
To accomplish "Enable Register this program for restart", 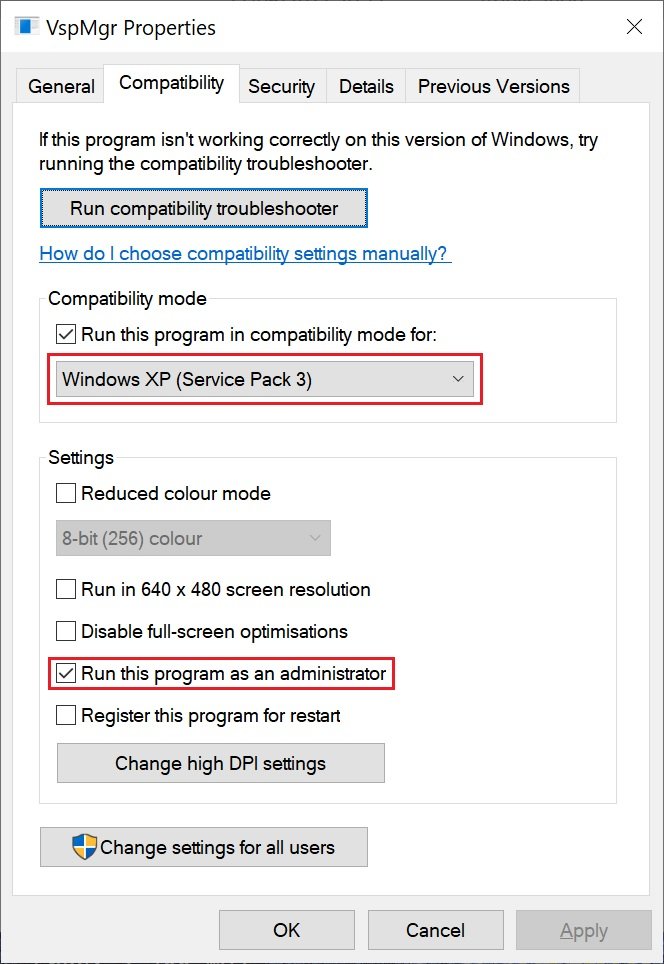I will 66,715.
